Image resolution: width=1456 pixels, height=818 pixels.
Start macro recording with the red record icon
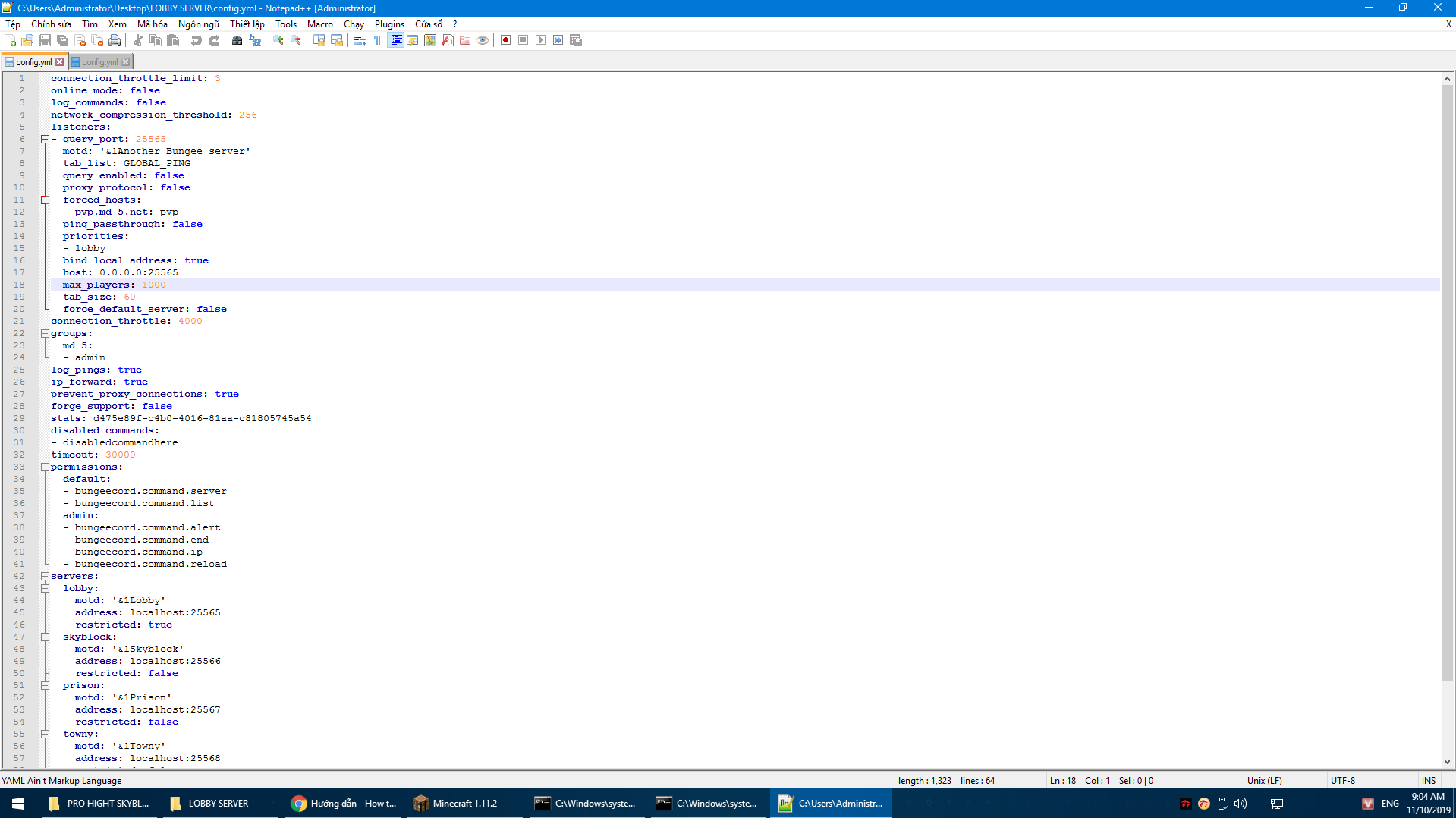pos(506,40)
